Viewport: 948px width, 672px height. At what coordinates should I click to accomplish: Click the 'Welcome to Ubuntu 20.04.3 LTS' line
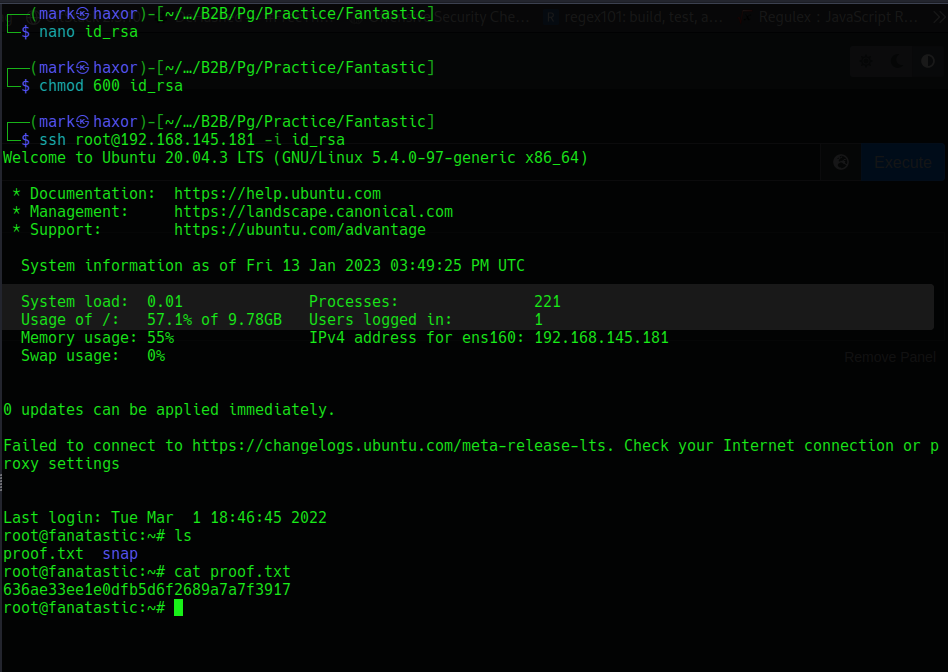coord(133,158)
